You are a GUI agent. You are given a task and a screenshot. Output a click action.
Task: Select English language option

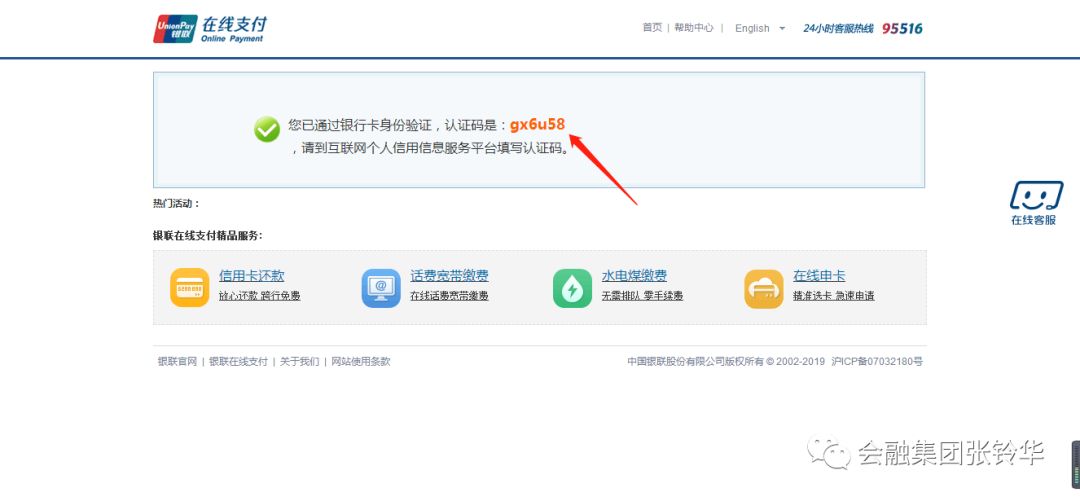pyautogui.click(x=752, y=28)
